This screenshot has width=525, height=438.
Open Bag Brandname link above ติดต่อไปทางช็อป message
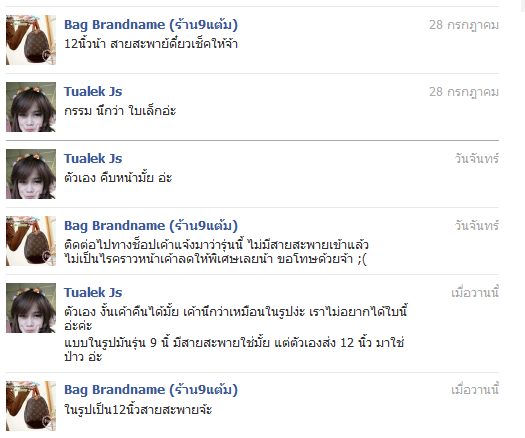tap(151, 226)
